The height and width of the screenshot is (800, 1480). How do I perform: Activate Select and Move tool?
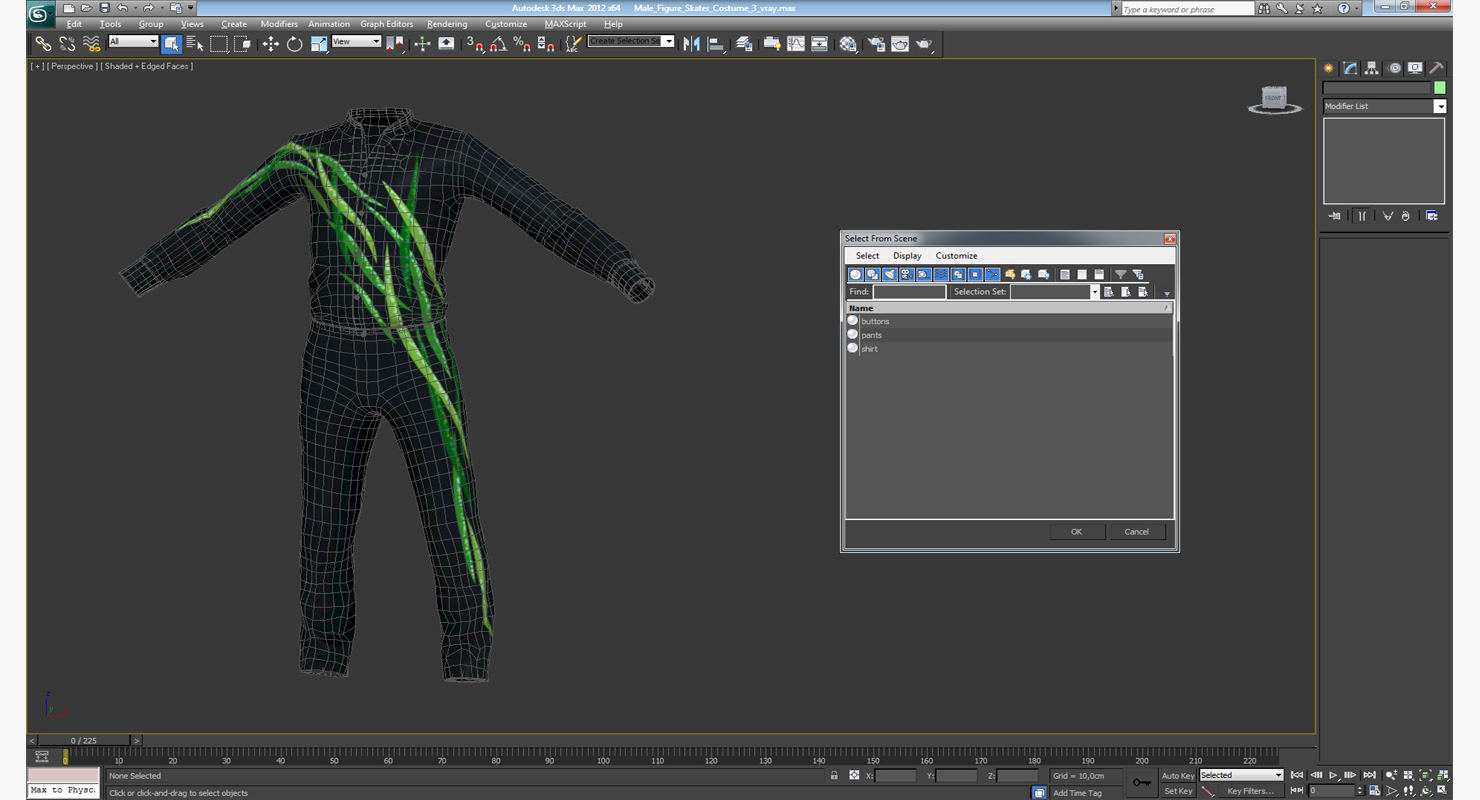(270, 44)
